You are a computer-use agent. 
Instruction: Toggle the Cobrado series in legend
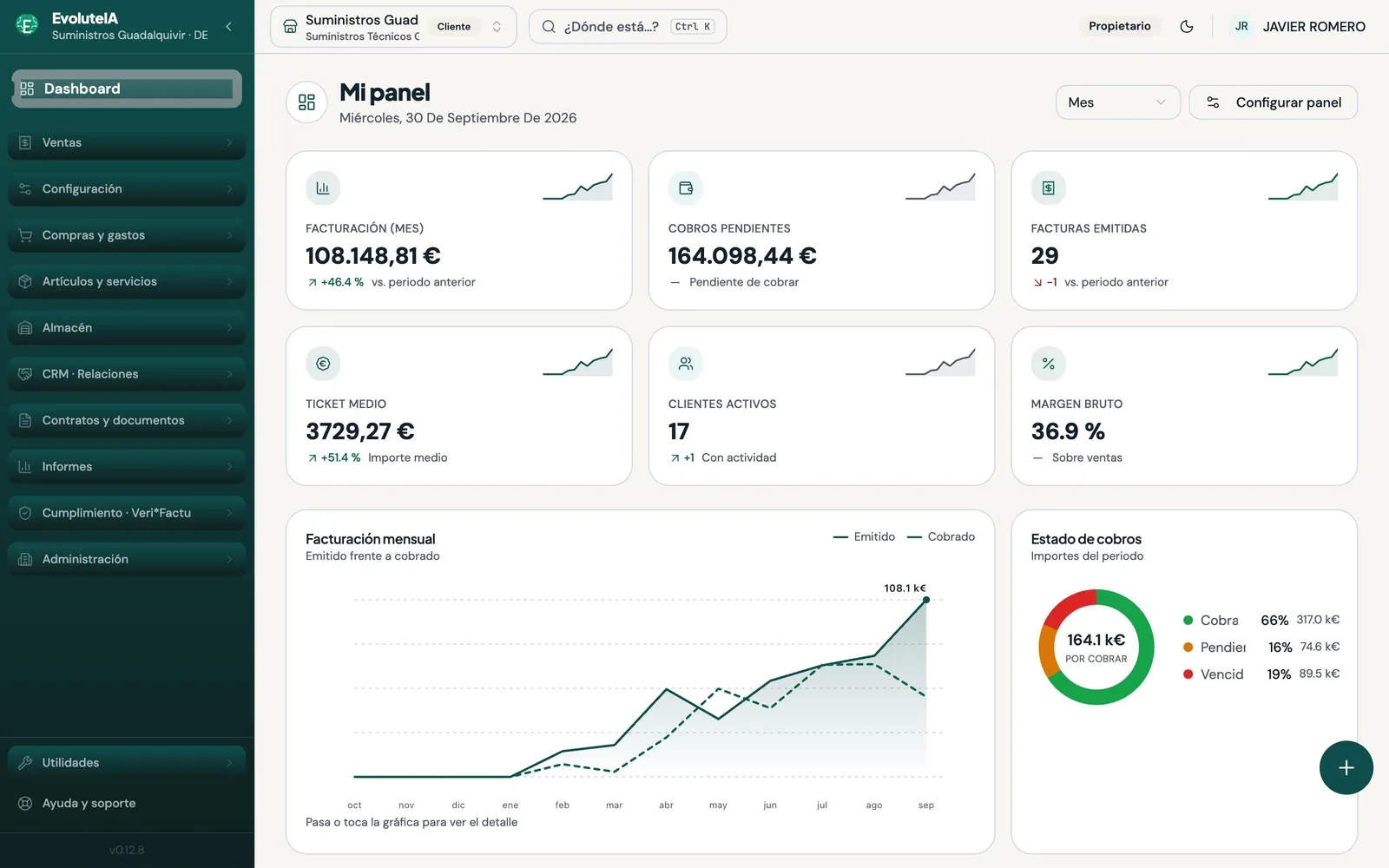(x=941, y=537)
